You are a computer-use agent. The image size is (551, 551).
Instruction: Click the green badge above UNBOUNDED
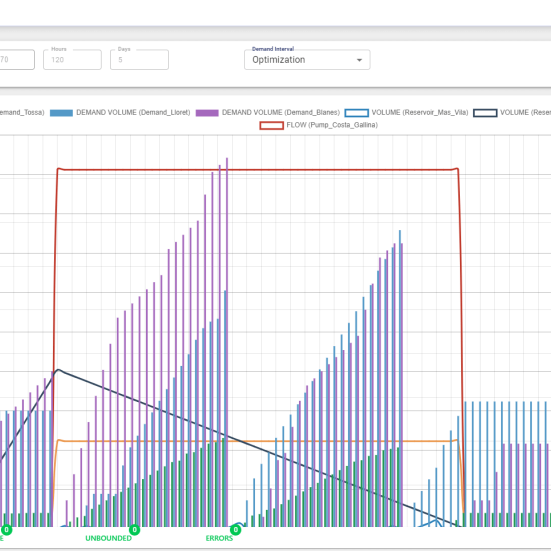tap(134, 530)
